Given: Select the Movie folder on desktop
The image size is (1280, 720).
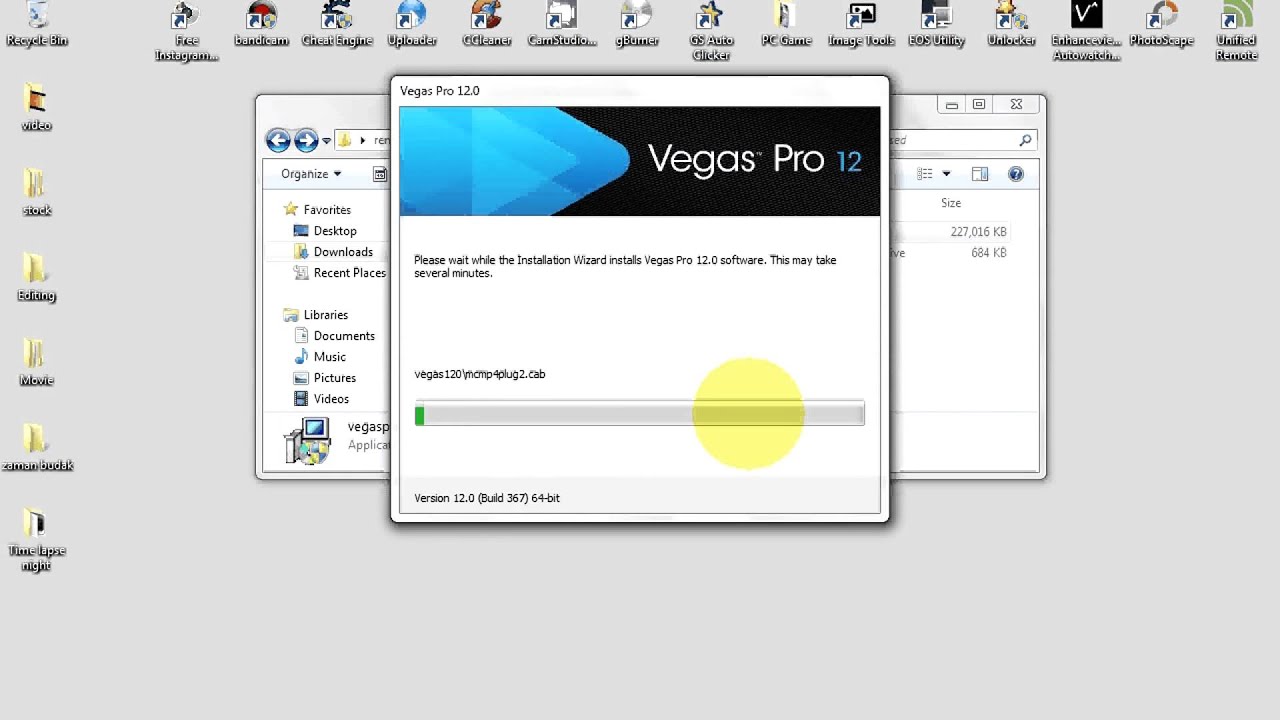Looking at the screenshot, I should [36, 363].
